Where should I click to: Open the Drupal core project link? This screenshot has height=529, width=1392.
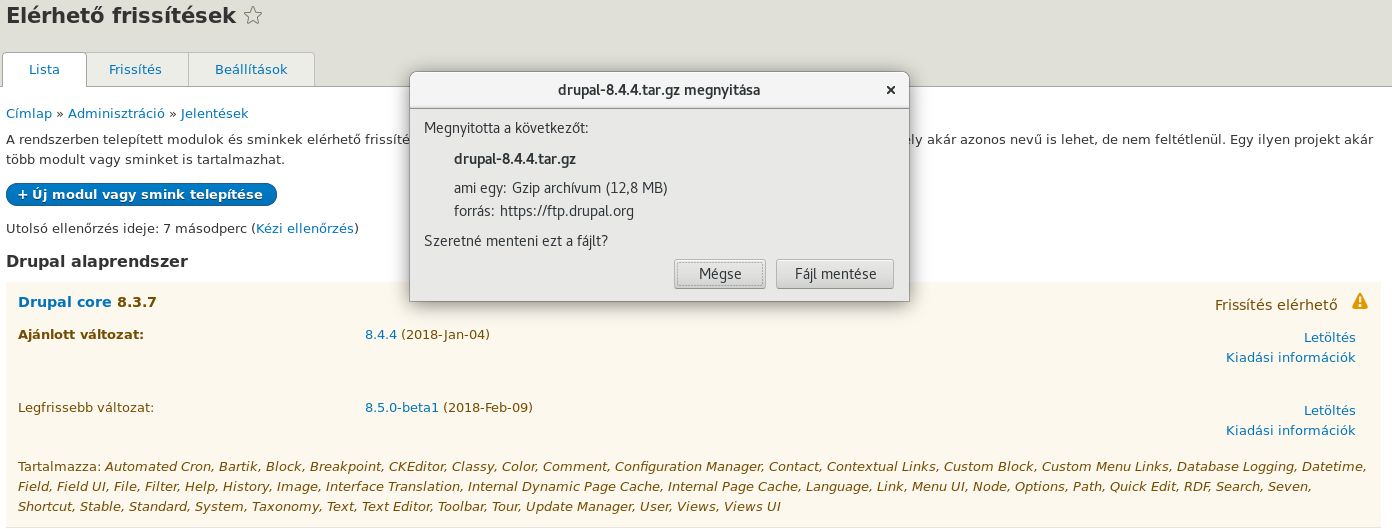65,302
